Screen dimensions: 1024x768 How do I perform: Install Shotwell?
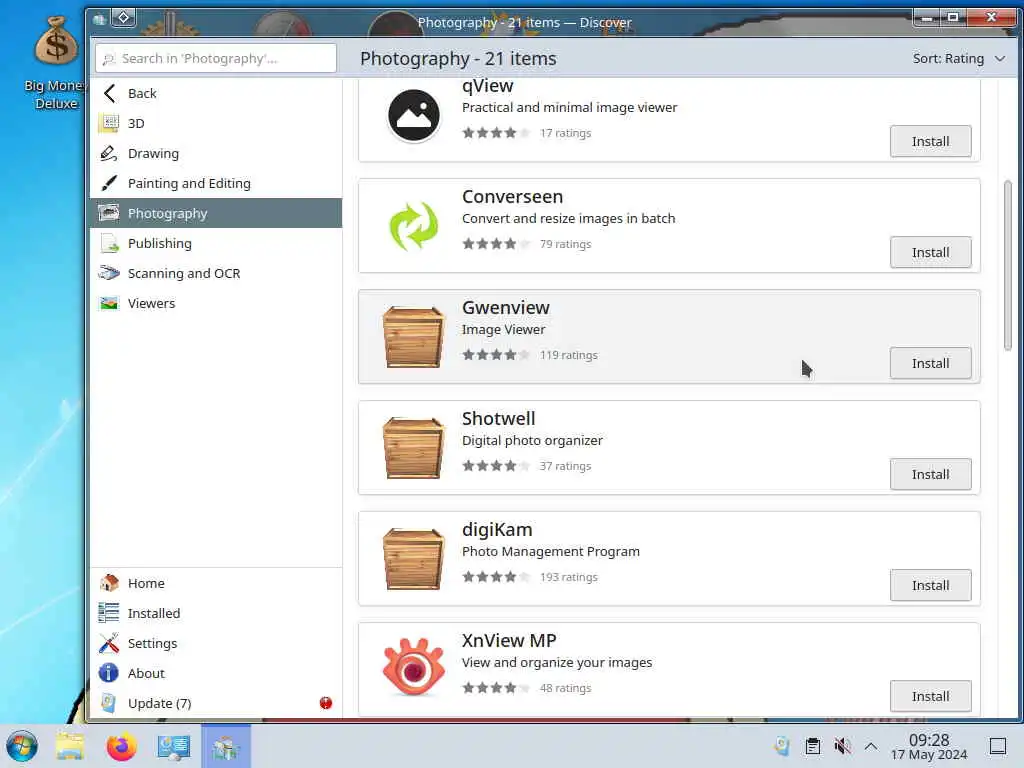pyautogui.click(x=930, y=474)
